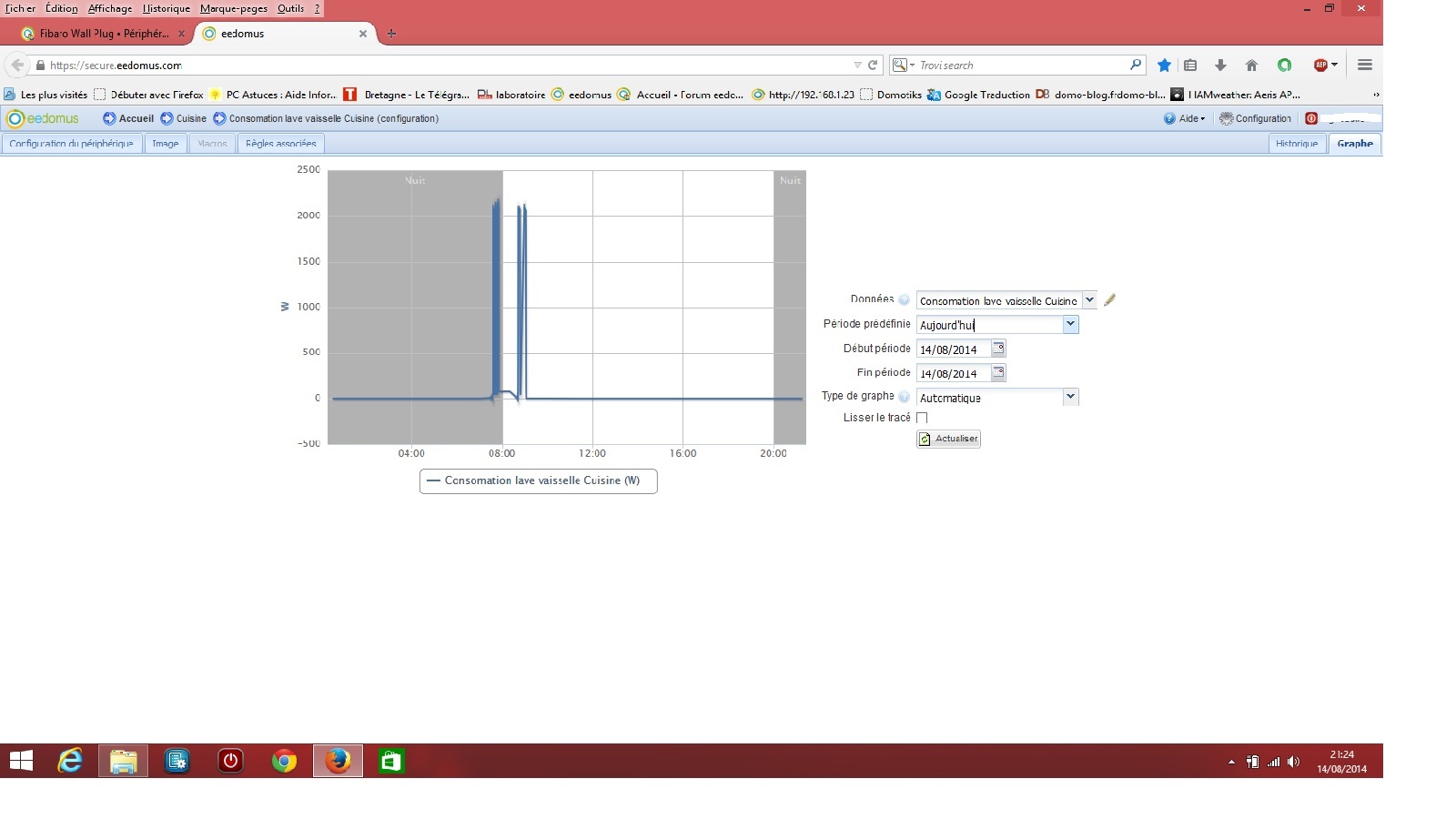
Task: Click the help icon next to Type de graphe
Action: click(x=904, y=397)
